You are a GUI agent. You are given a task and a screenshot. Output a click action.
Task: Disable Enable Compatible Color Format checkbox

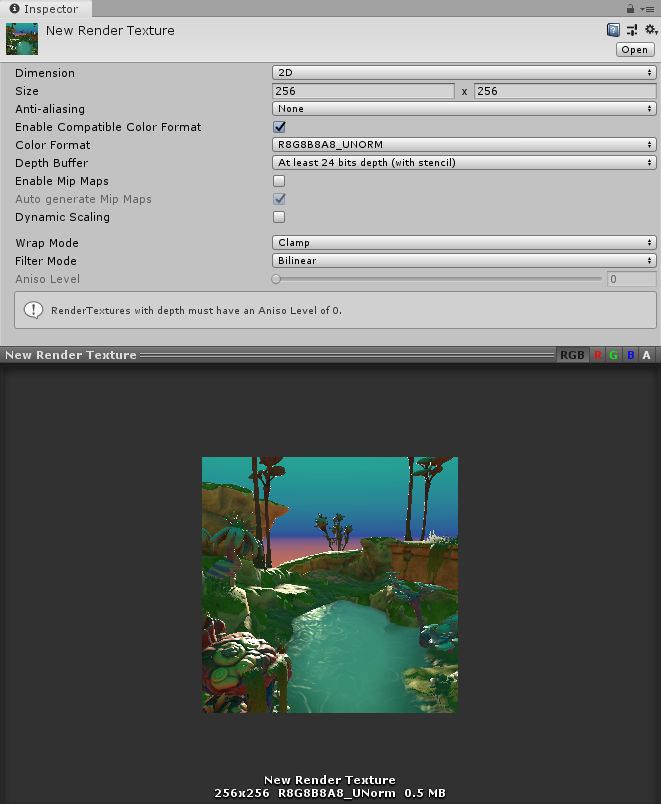pos(279,127)
